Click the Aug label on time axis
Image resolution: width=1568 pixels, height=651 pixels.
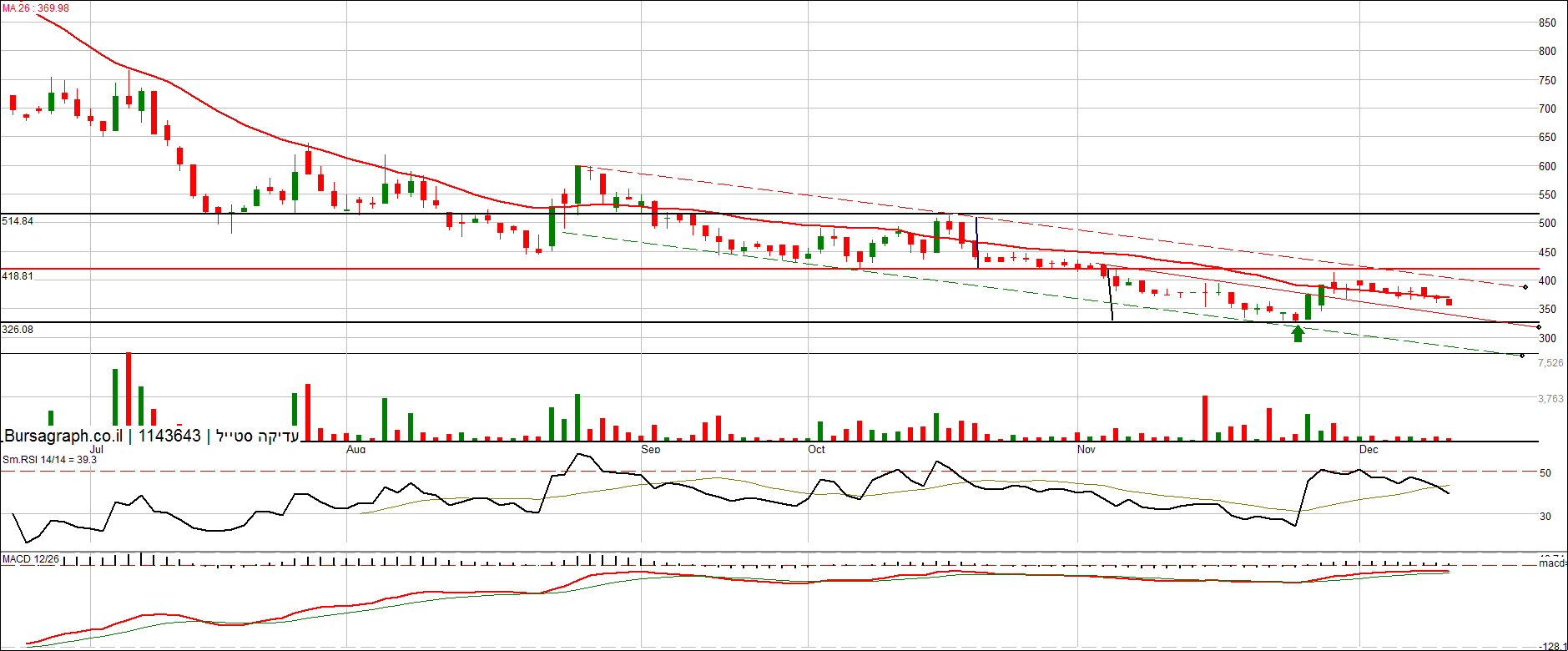355,449
